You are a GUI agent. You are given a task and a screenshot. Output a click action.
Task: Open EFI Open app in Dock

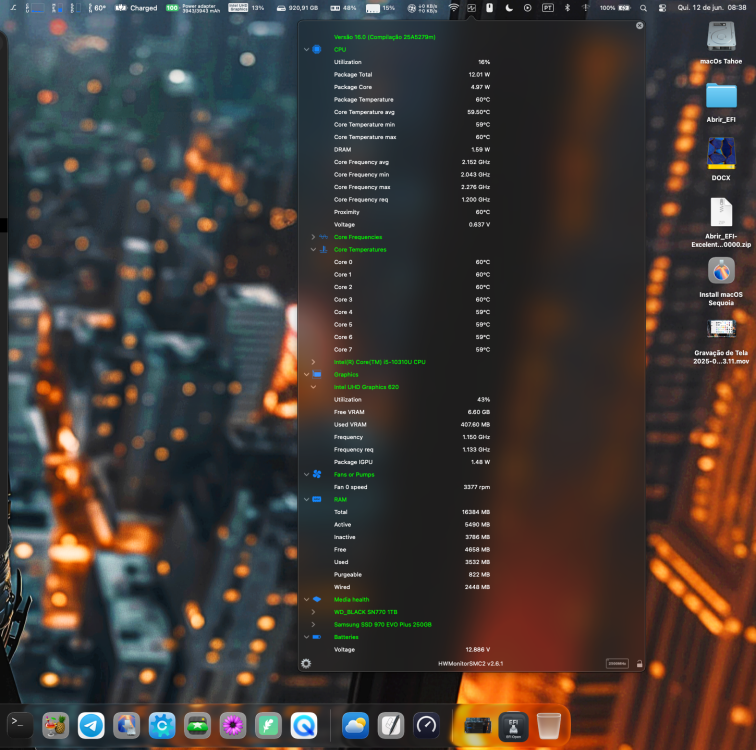(513, 726)
